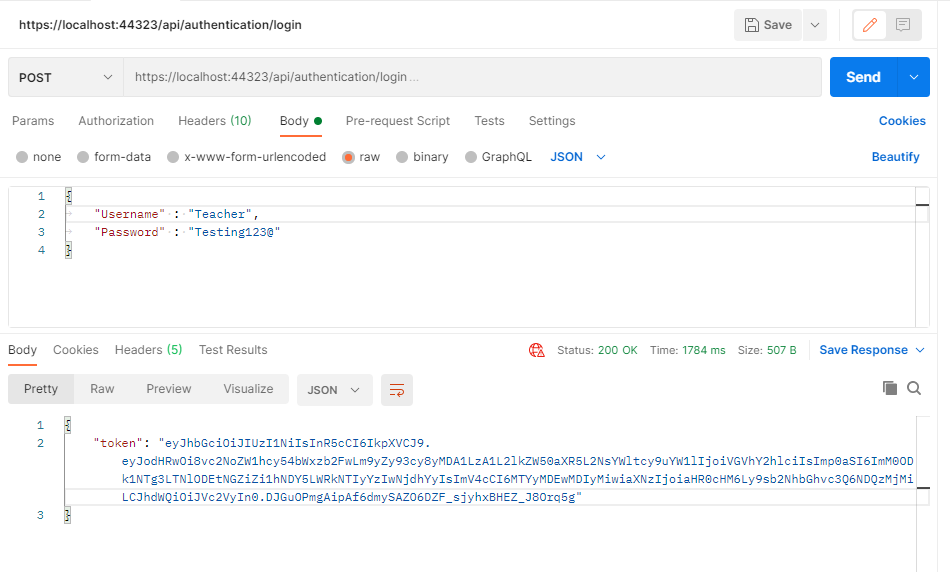Image resolution: width=950 pixels, height=572 pixels.
Task: Click the blue Send button
Action: click(x=863, y=77)
